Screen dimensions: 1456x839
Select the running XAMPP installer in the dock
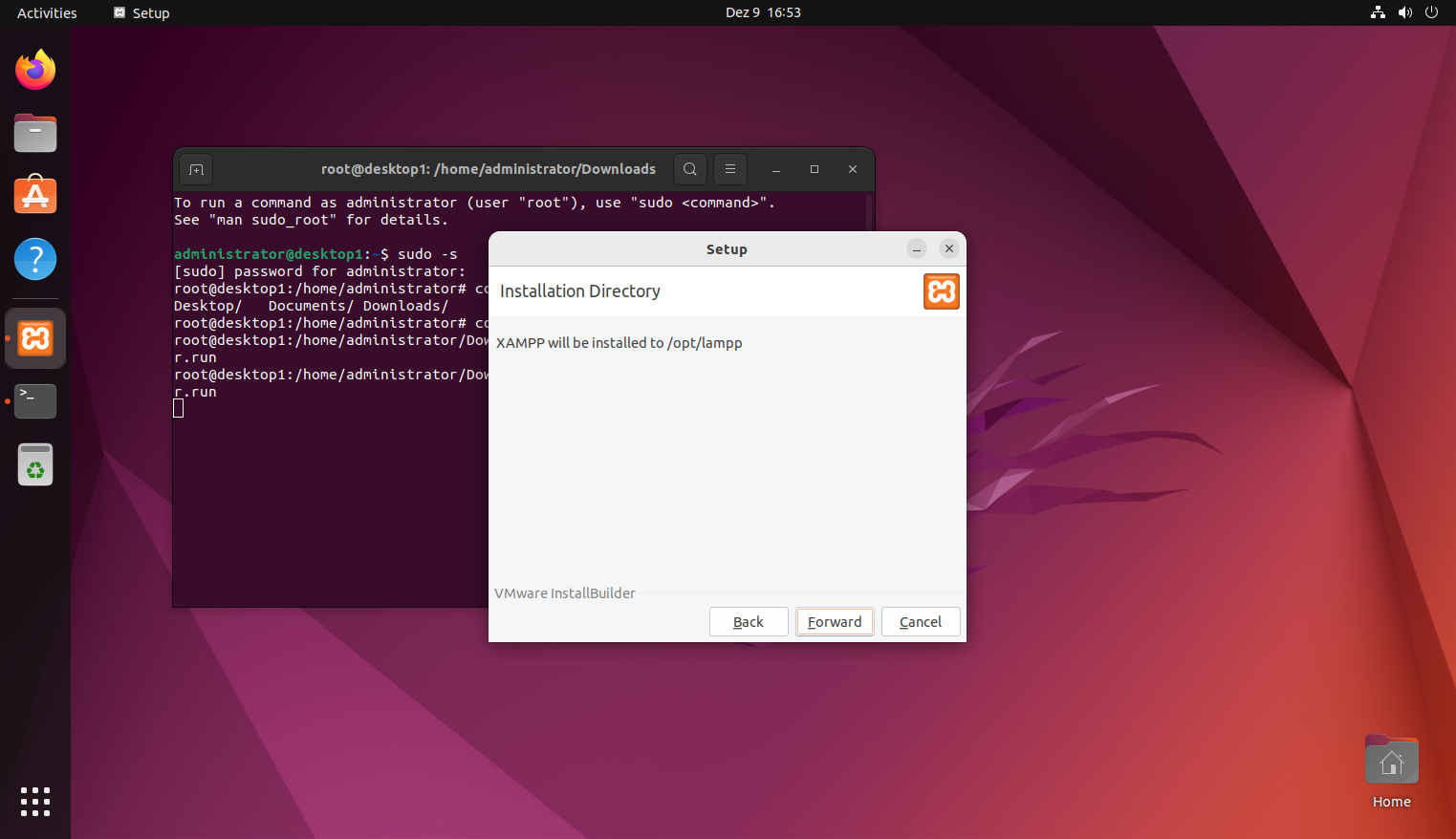(x=34, y=337)
